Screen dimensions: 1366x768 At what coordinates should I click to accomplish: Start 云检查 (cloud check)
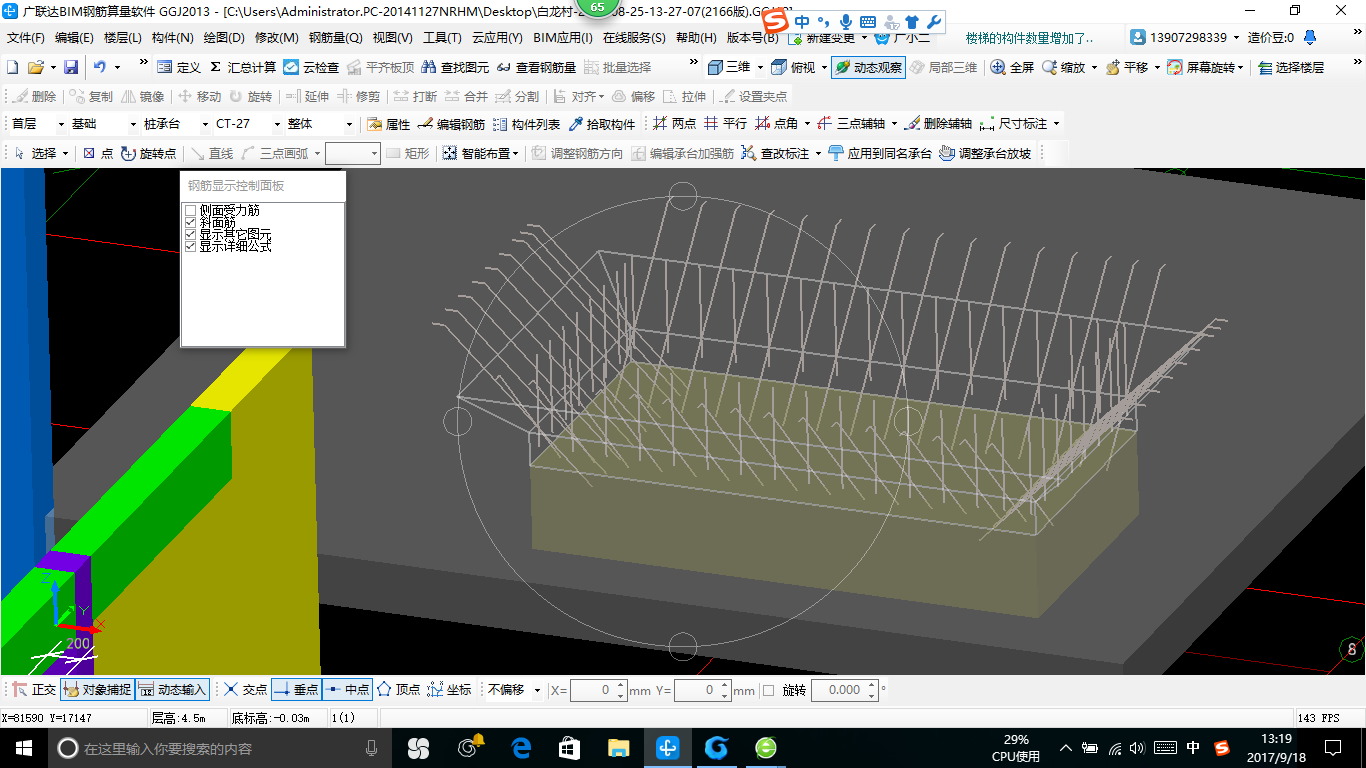[x=311, y=67]
